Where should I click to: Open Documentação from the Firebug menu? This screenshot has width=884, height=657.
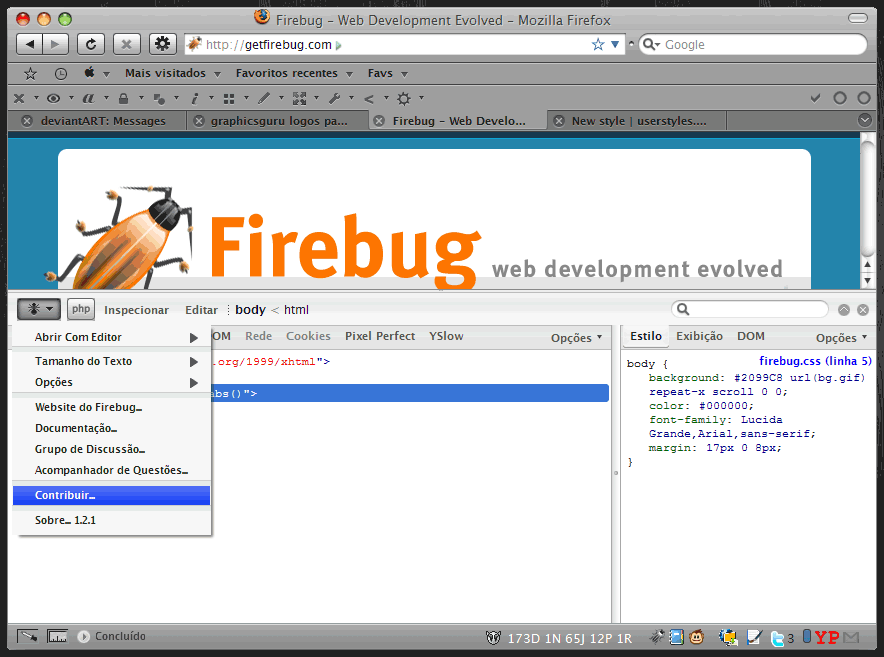[112, 428]
